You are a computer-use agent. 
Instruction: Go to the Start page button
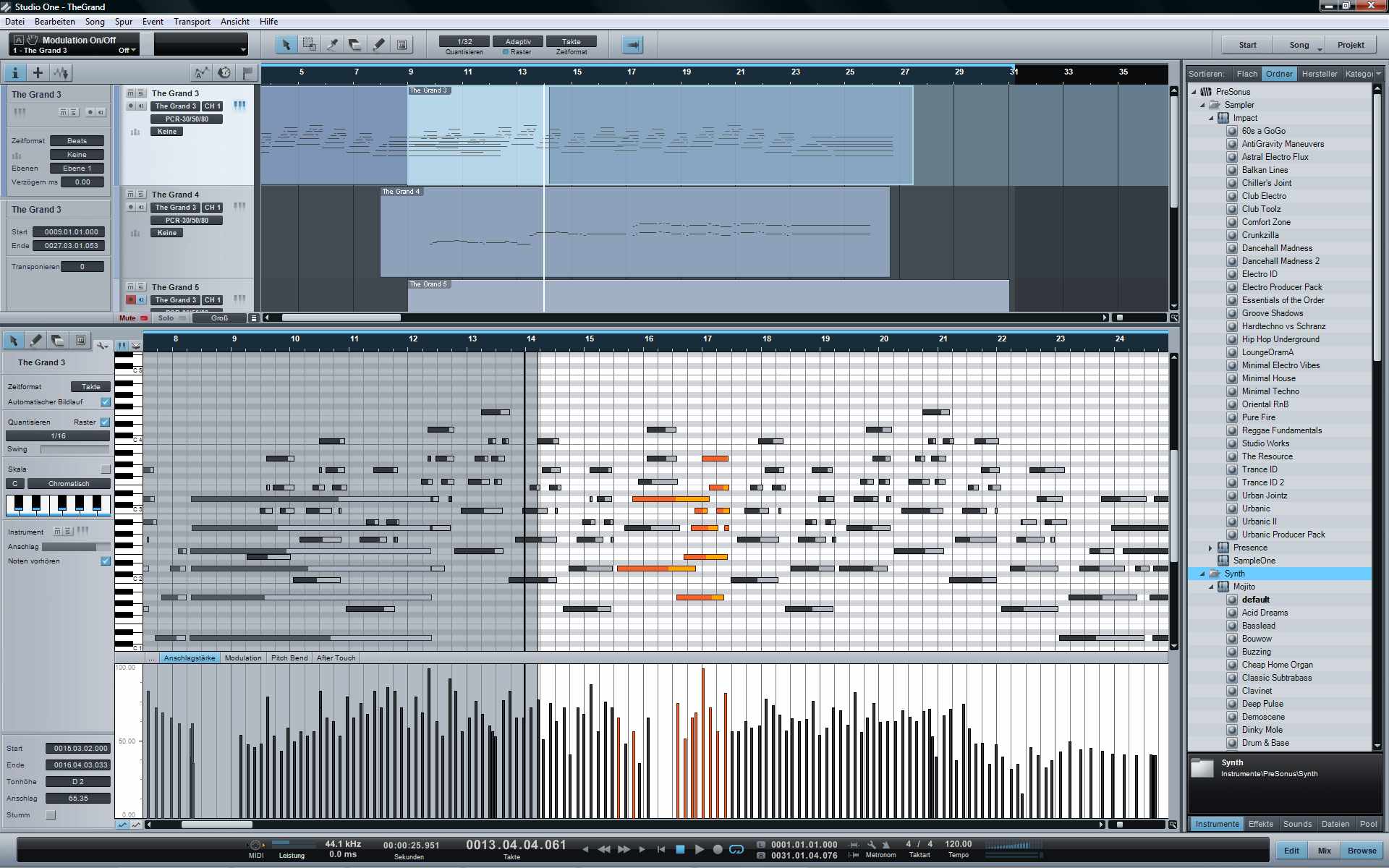pos(1248,45)
